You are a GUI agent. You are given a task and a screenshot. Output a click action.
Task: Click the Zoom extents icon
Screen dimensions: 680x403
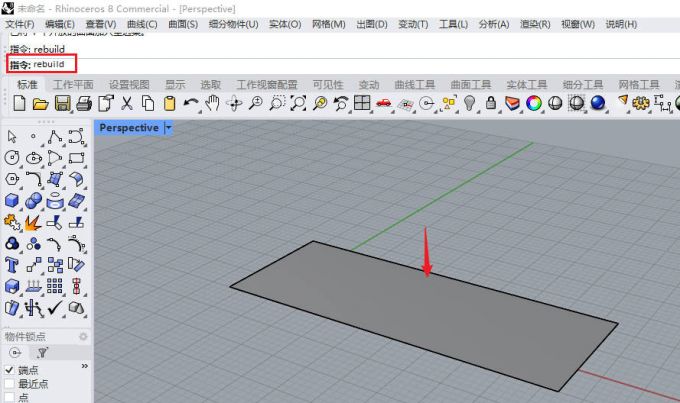click(x=298, y=104)
